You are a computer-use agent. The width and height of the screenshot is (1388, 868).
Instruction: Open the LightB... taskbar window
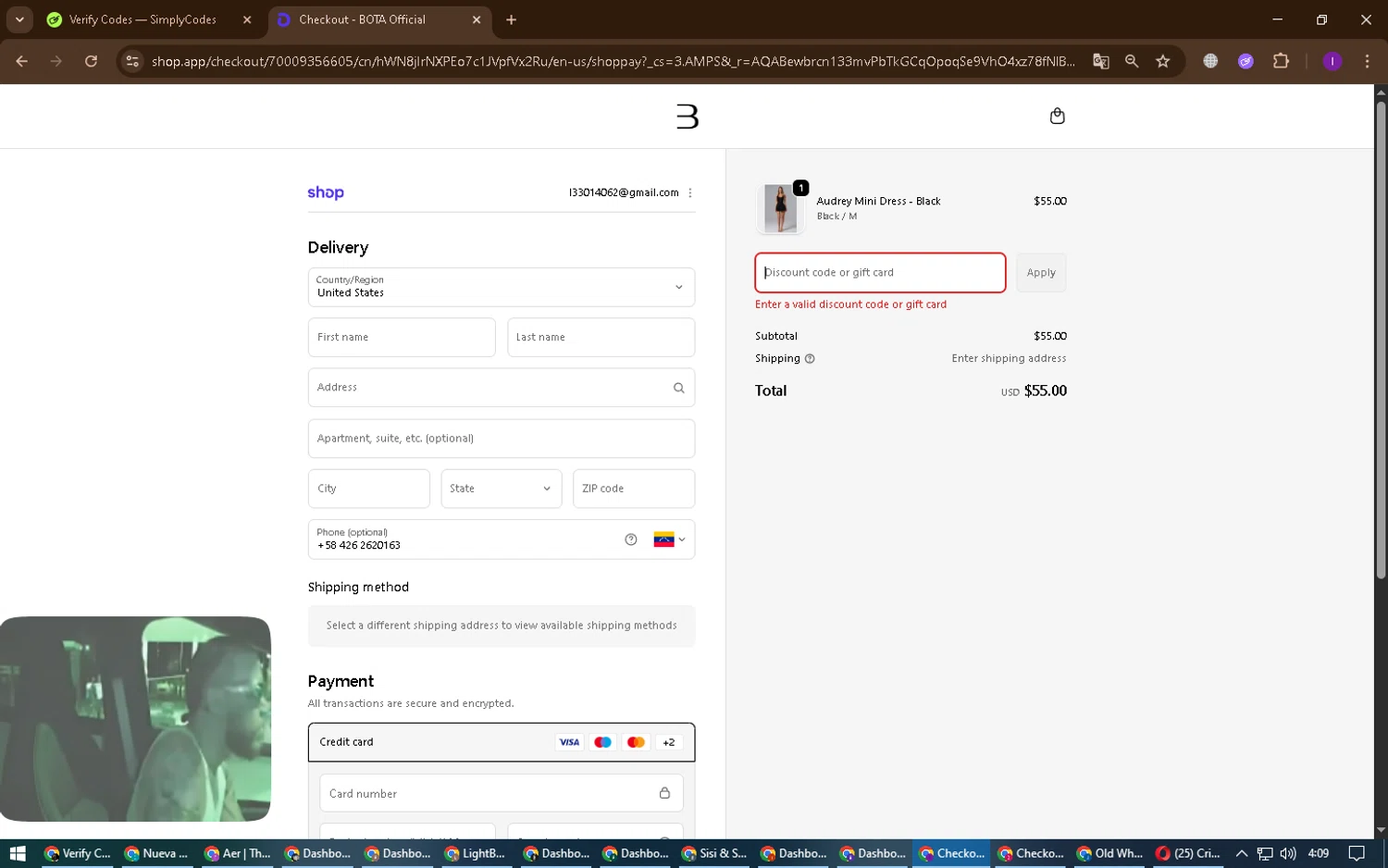[x=476, y=853]
